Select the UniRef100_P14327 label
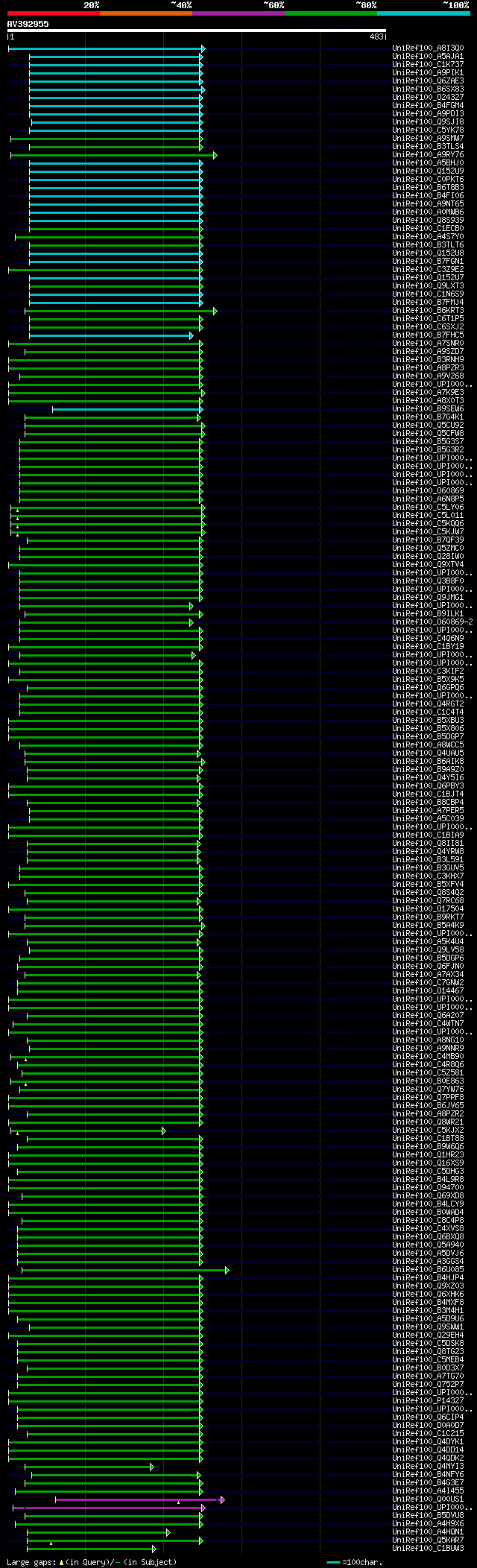 point(428,1401)
